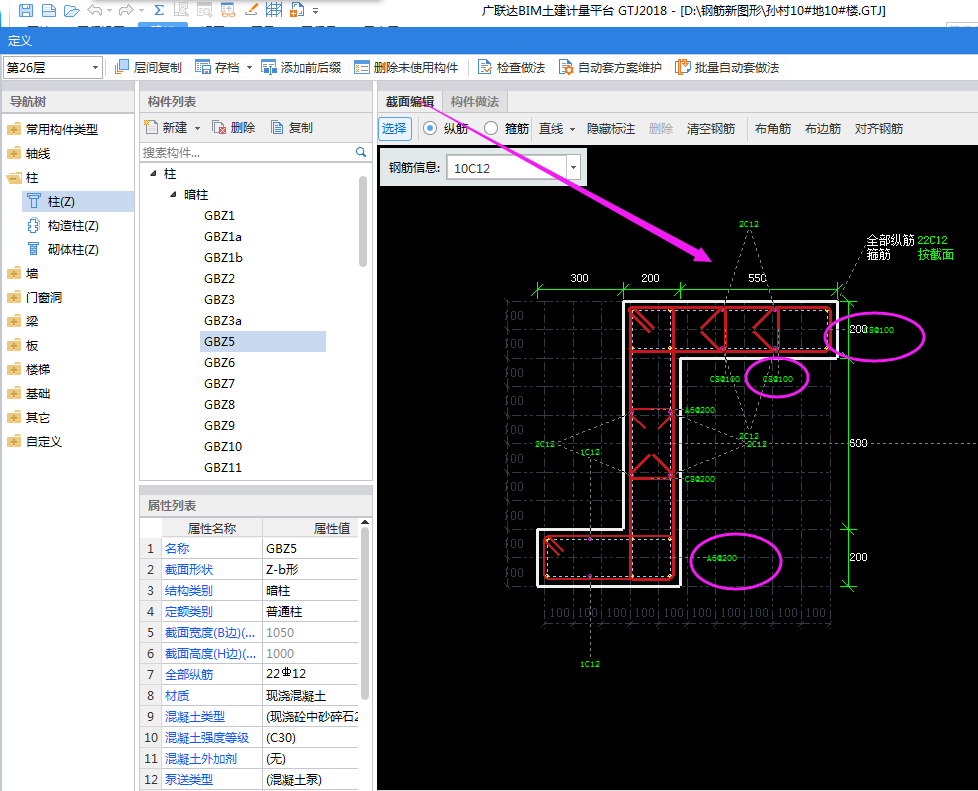Select the 纵筋 radio button
This screenshot has height=791, width=978.
430,129
